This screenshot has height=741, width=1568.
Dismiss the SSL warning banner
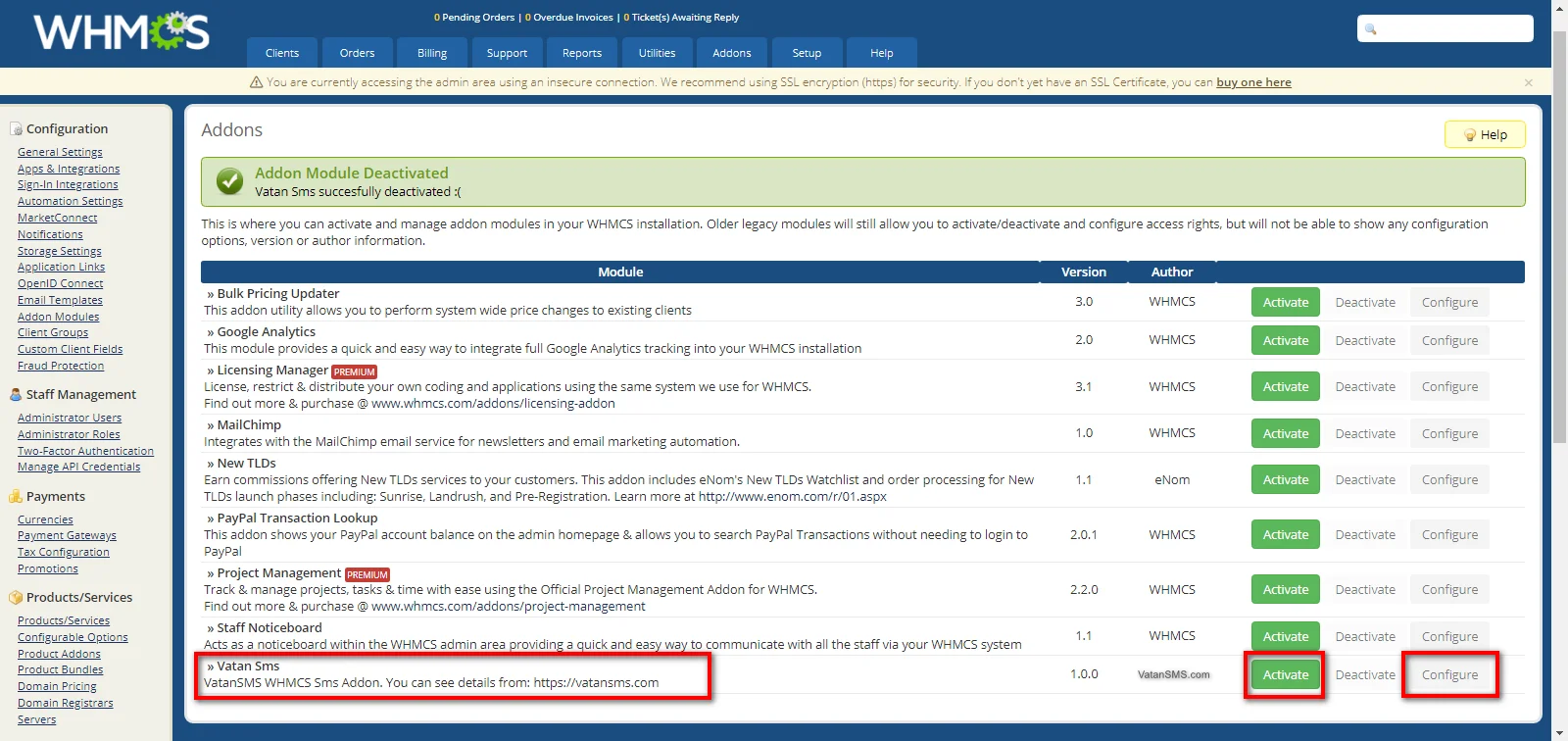click(x=1528, y=82)
